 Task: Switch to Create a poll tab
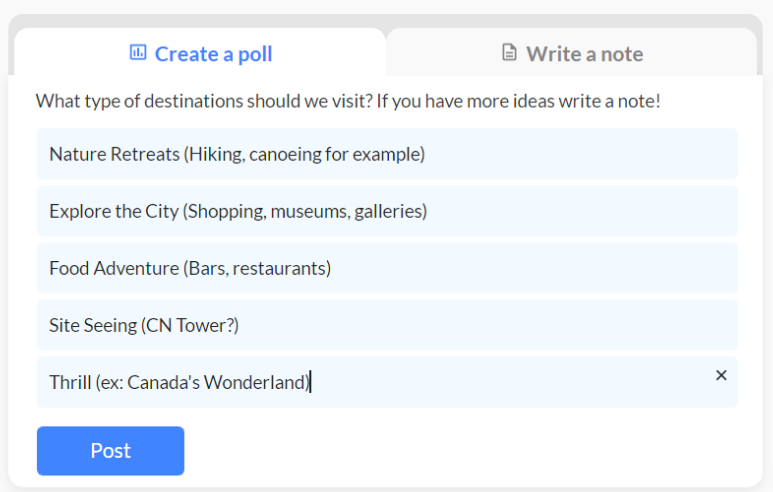pyautogui.click(x=200, y=53)
